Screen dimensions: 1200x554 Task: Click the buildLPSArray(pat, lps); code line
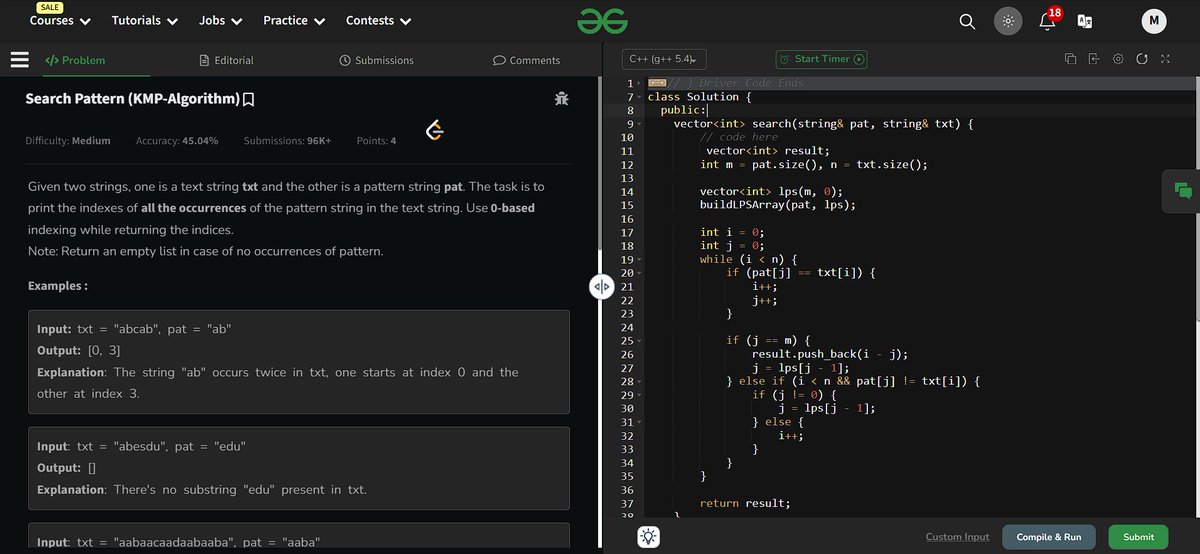(778, 205)
